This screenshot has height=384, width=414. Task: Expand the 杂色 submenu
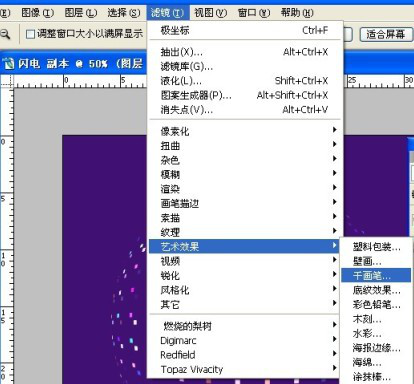(x=245, y=160)
